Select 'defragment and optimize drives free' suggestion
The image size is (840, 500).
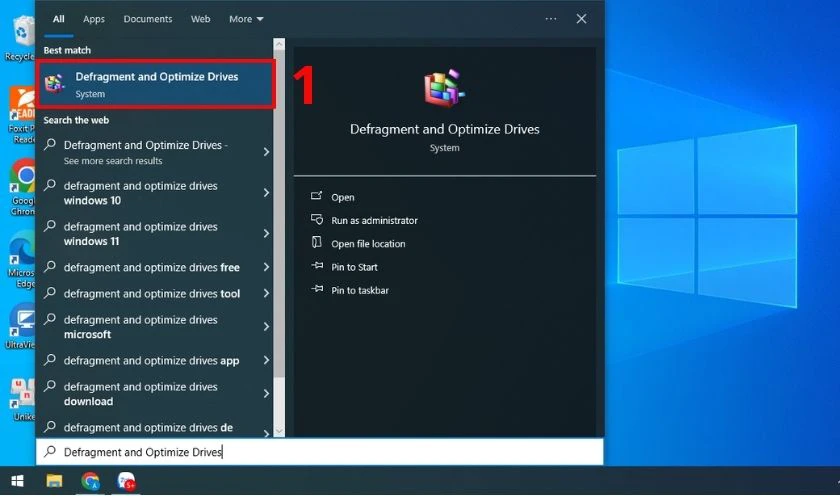[x=155, y=267]
